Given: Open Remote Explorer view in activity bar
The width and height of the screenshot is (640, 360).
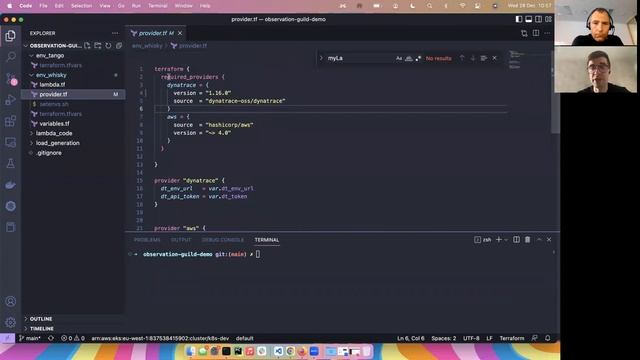Looking at the screenshot, I should (11, 142).
